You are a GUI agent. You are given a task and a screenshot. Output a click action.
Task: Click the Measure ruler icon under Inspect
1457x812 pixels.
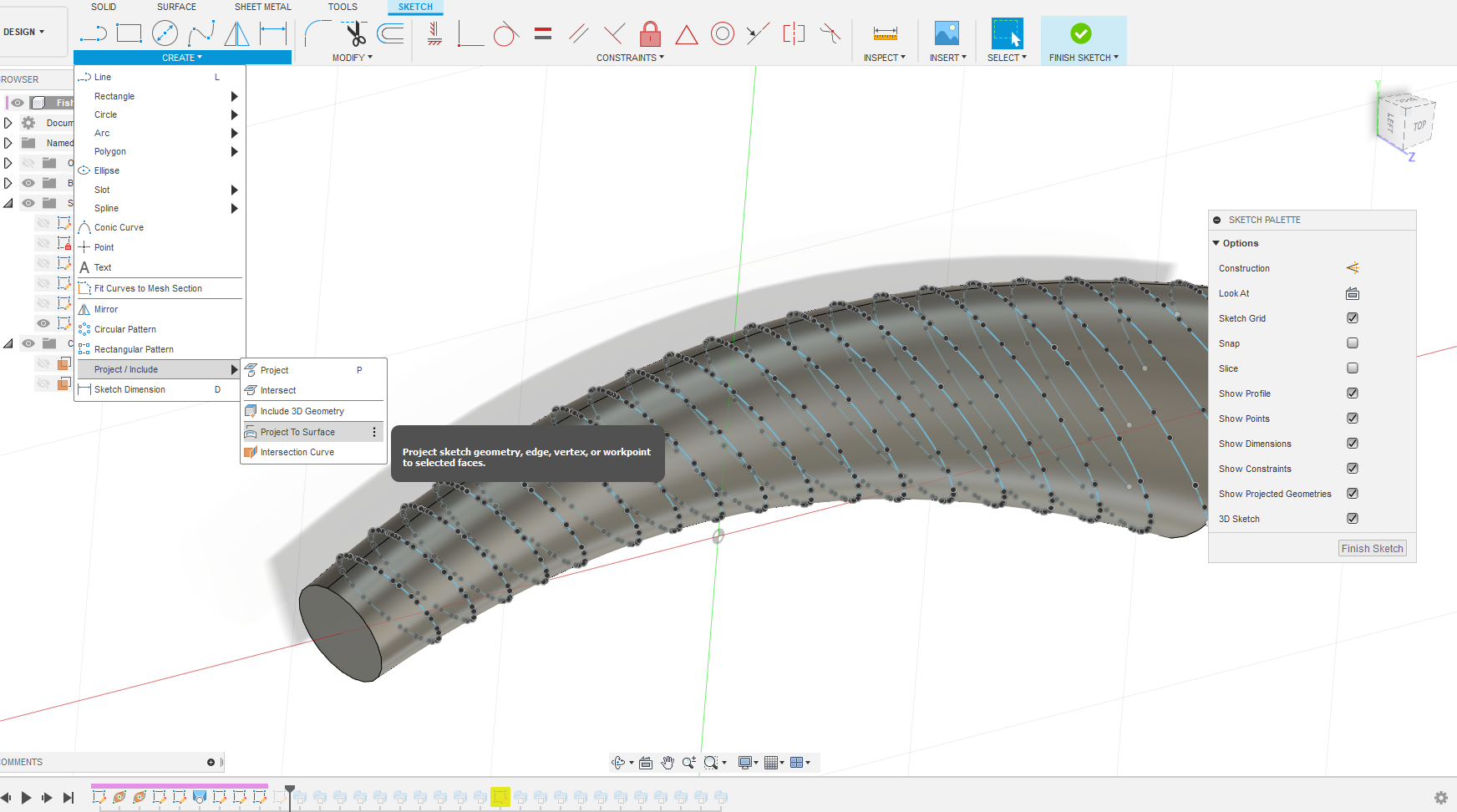click(885, 33)
